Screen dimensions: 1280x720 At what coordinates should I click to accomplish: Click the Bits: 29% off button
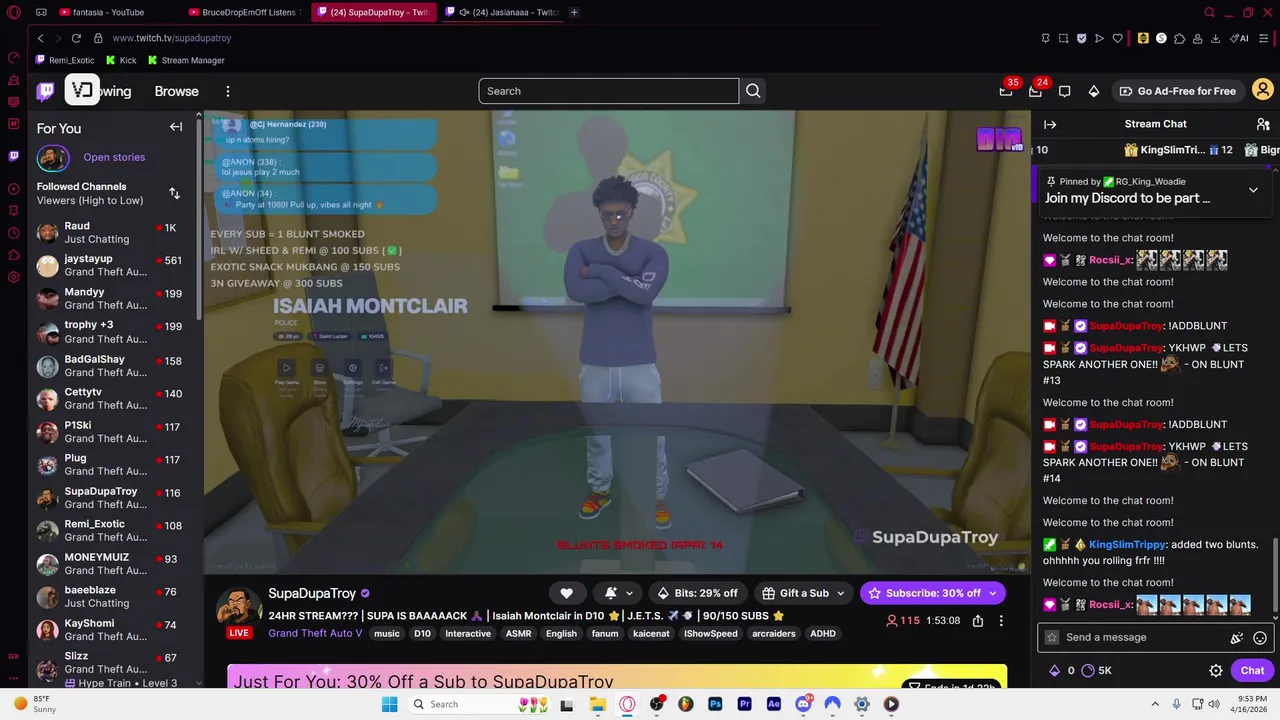pyautogui.click(x=697, y=593)
